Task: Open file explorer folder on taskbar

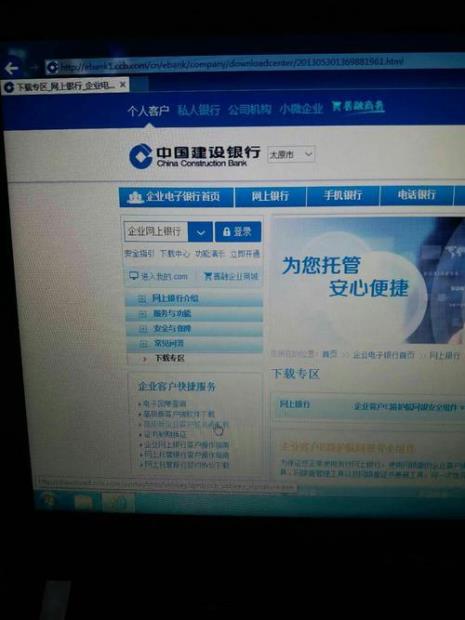Action: coord(83,503)
